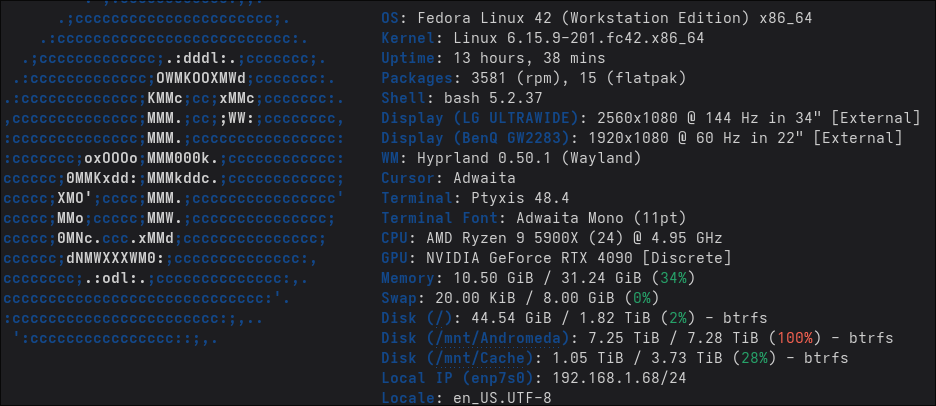Click the BenQ GW2283 display line
936x406 pixels.
click(642, 138)
